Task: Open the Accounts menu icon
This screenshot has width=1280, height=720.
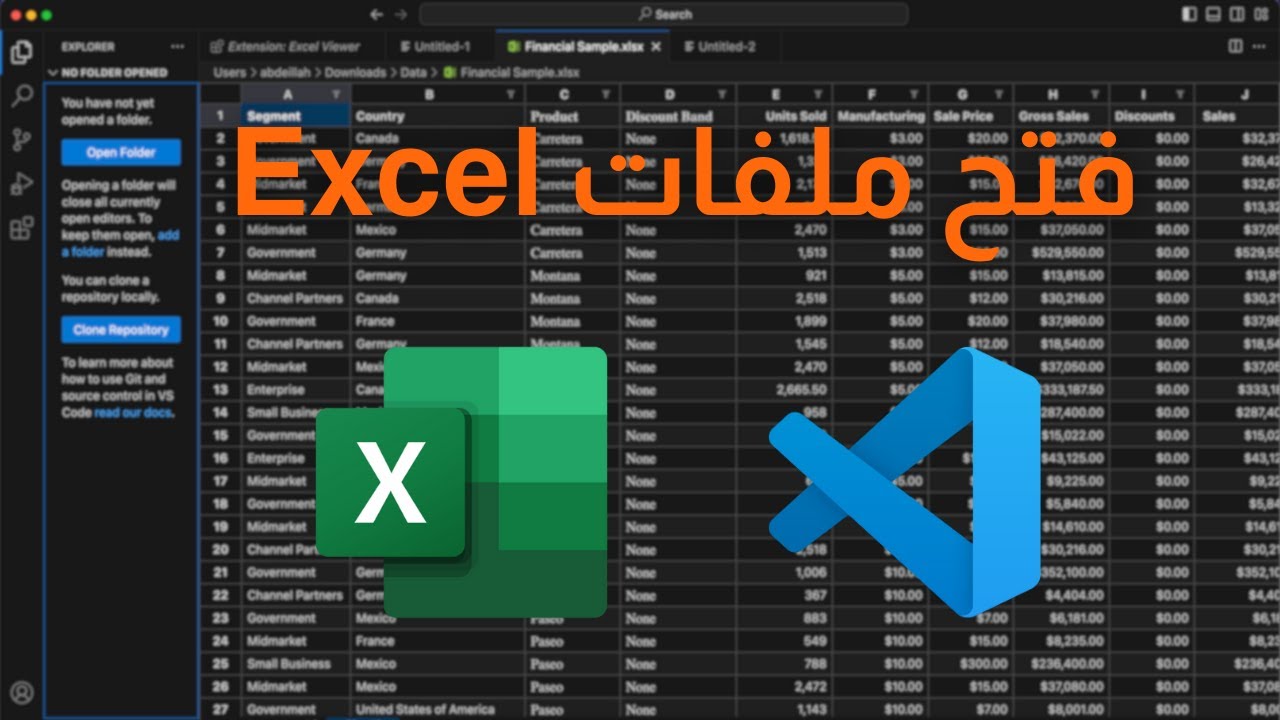Action: (21, 693)
